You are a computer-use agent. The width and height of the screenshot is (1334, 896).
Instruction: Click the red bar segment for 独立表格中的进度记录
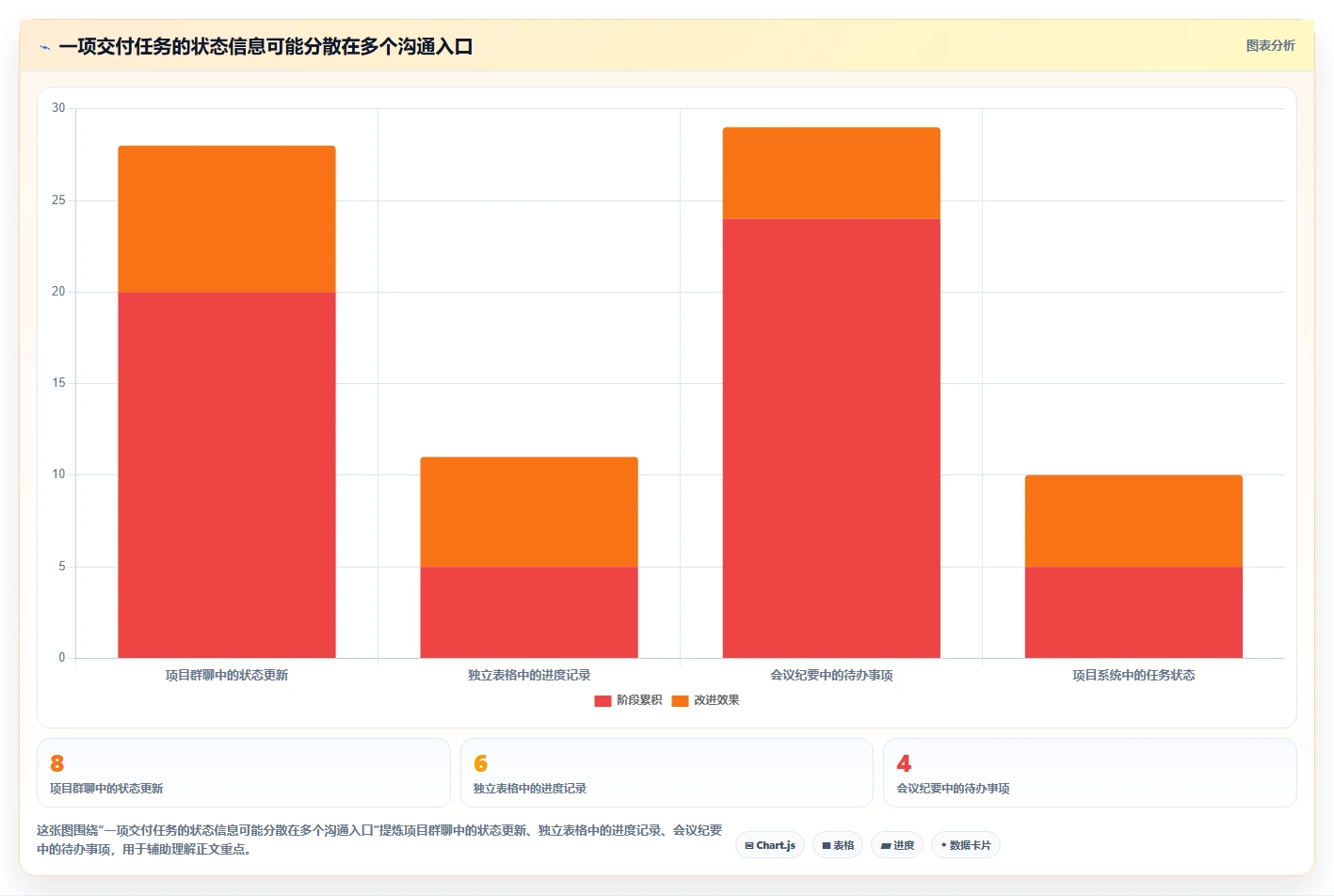pyautogui.click(x=529, y=613)
